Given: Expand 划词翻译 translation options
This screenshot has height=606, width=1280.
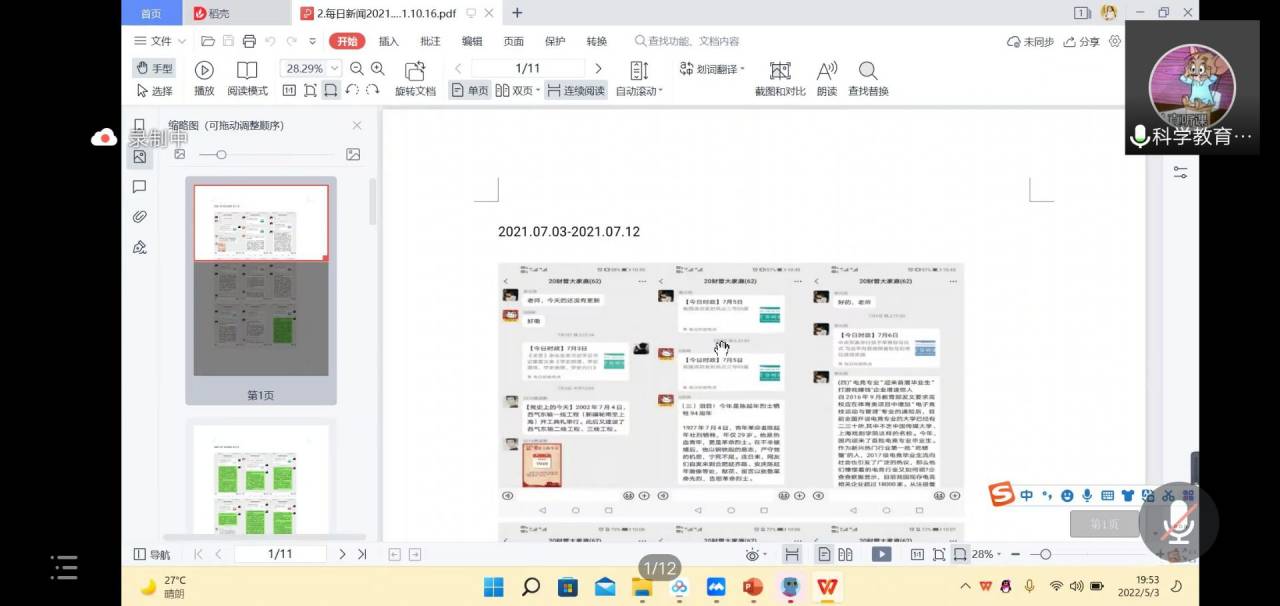Looking at the screenshot, I should tap(743, 69).
